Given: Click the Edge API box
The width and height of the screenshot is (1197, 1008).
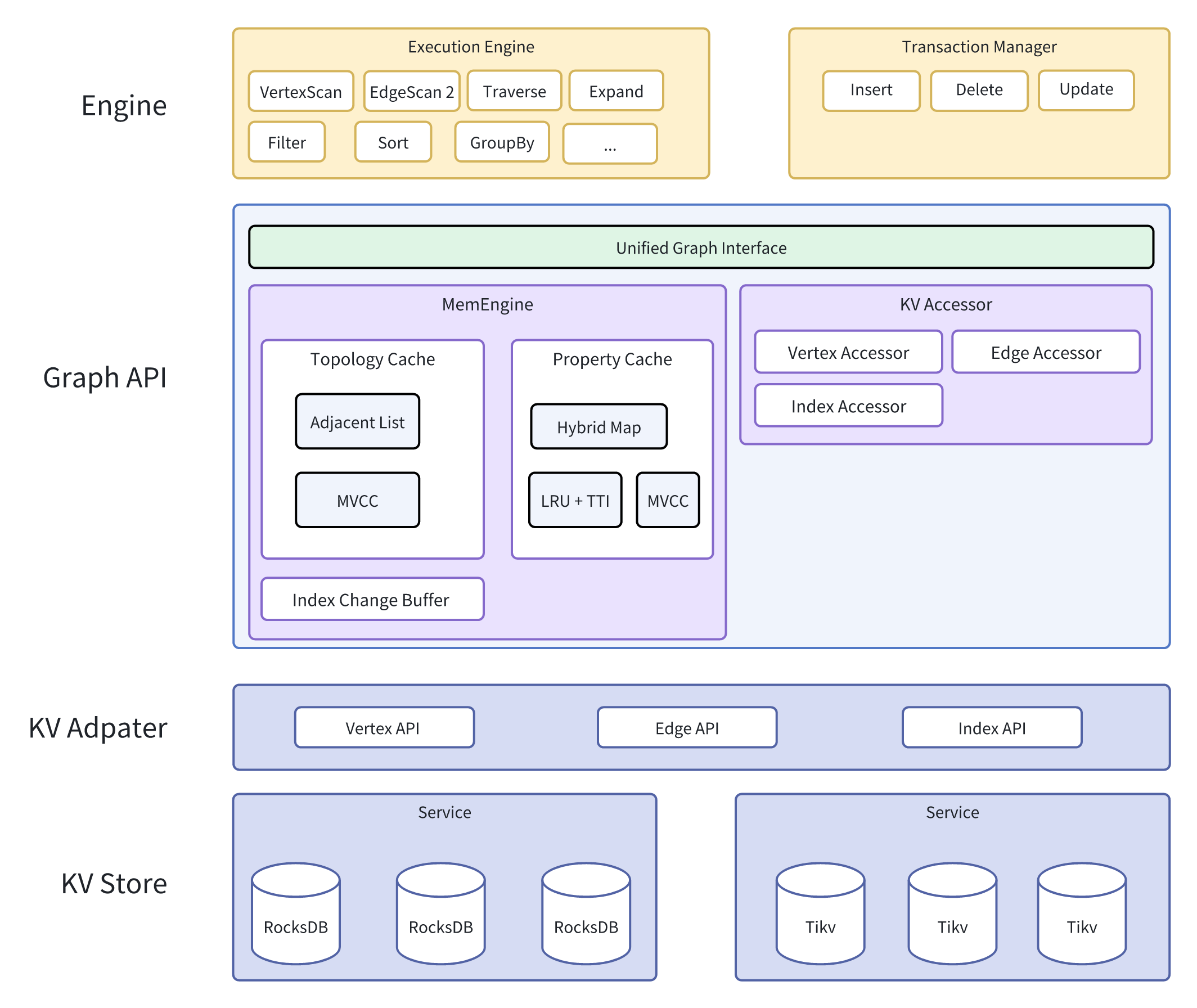Looking at the screenshot, I should (687, 727).
